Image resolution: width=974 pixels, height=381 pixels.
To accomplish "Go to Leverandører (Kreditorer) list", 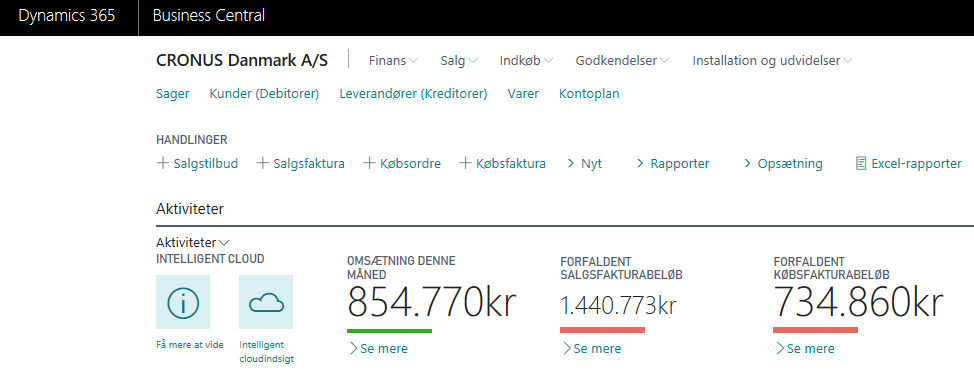I will pyautogui.click(x=413, y=94).
